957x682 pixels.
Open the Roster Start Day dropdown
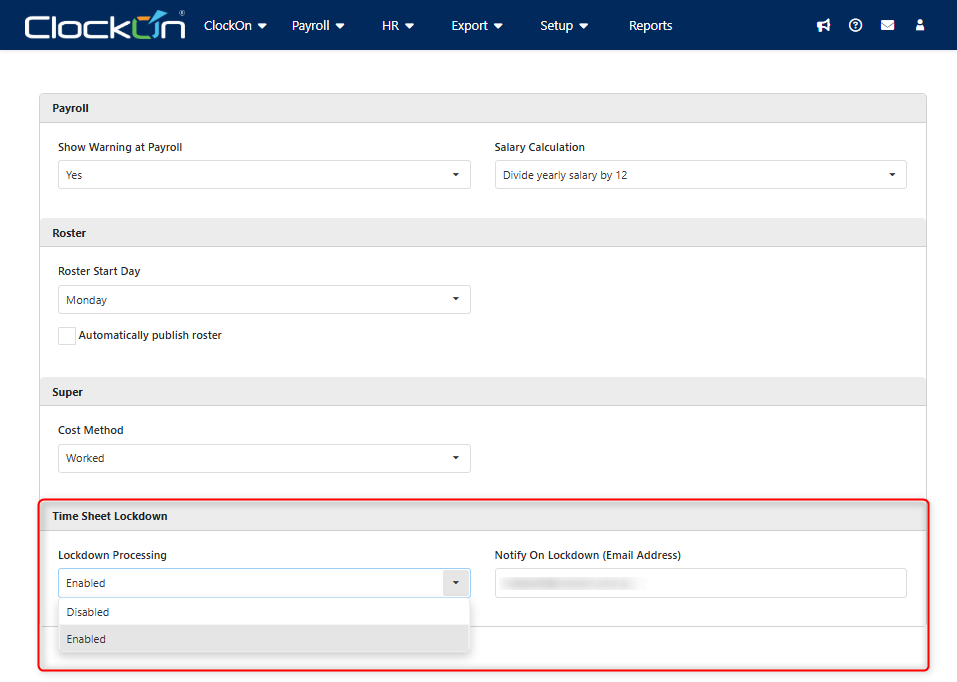click(264, 300)
